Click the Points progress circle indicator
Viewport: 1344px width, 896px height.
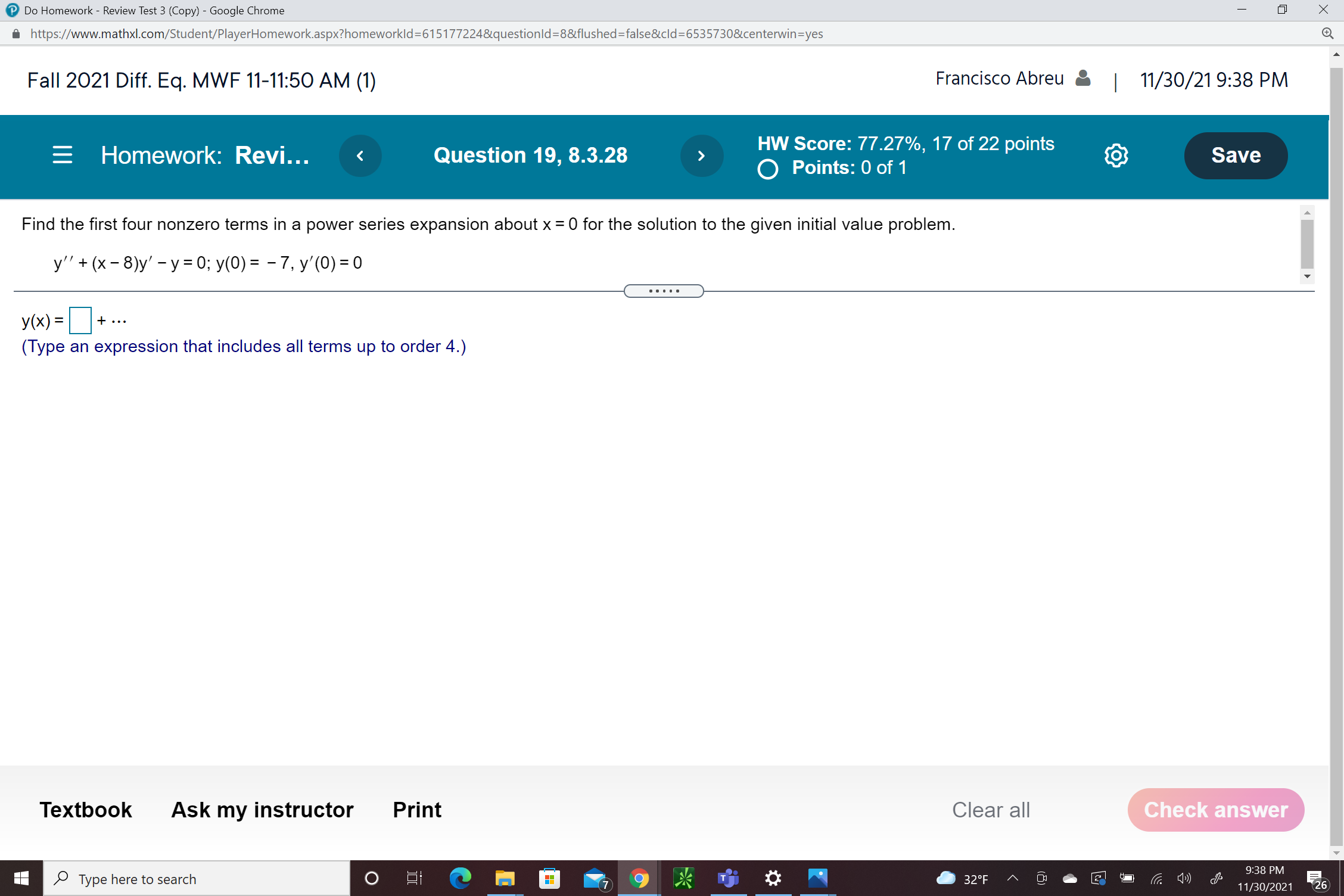point(768,169)
